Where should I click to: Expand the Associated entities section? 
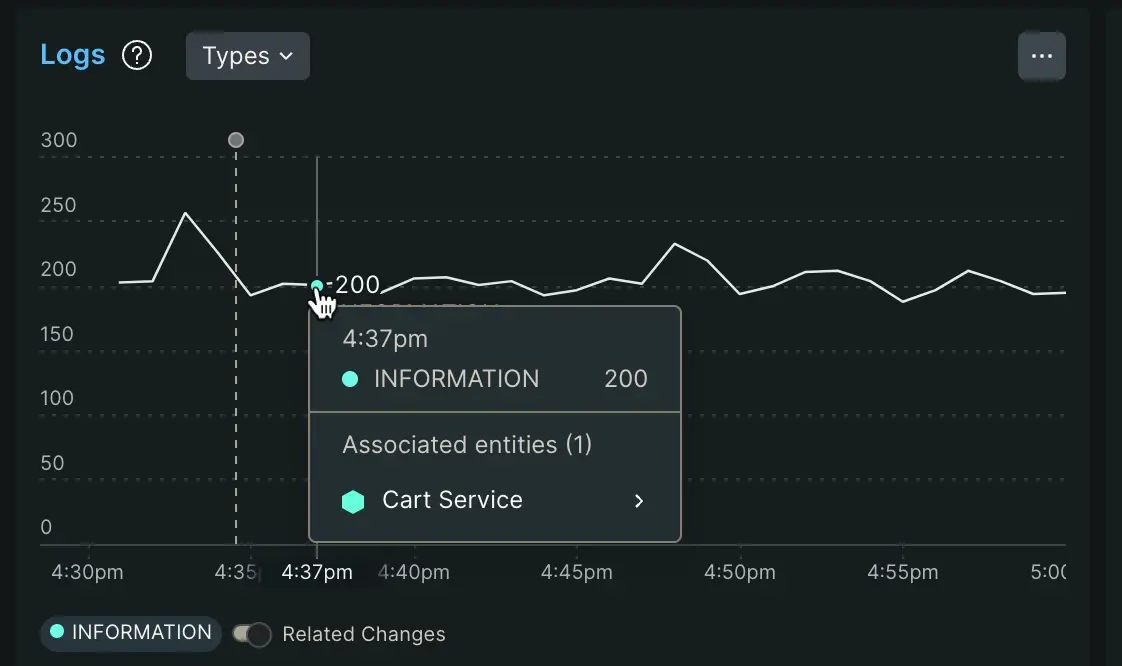tap(467, 444)
